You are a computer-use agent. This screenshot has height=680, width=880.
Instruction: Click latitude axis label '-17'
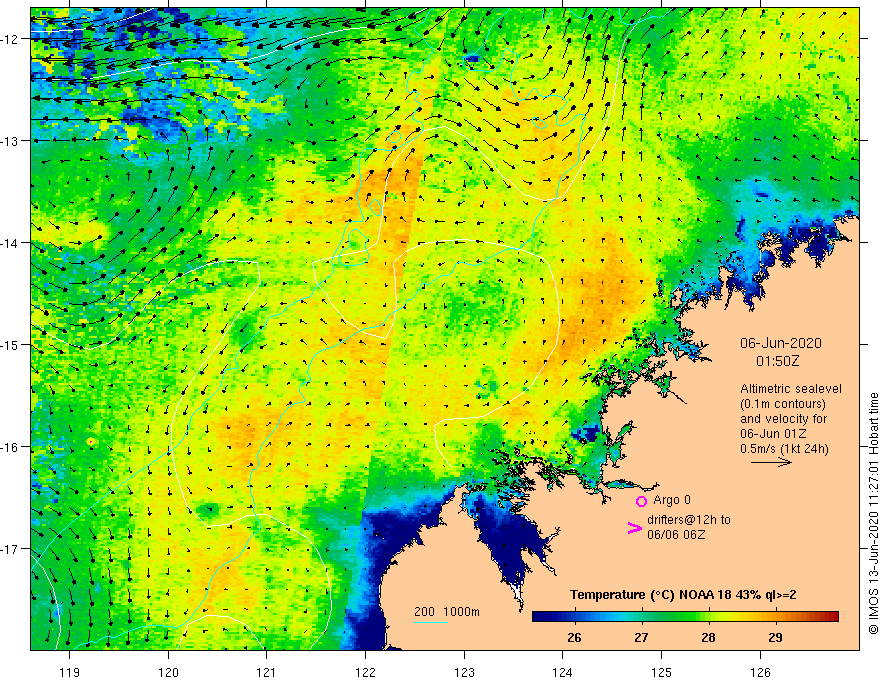tap(10, 549)
